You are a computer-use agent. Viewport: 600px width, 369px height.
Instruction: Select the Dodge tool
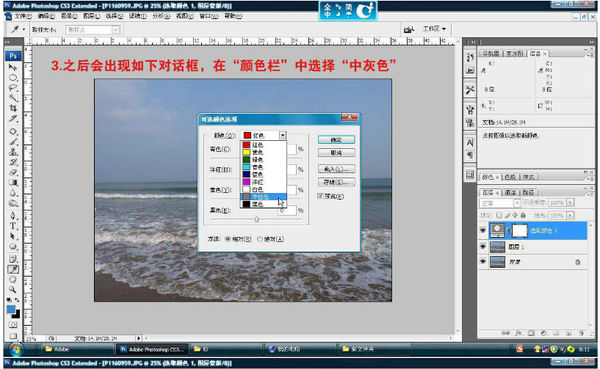pyautogui.click(x=13, y=203)
